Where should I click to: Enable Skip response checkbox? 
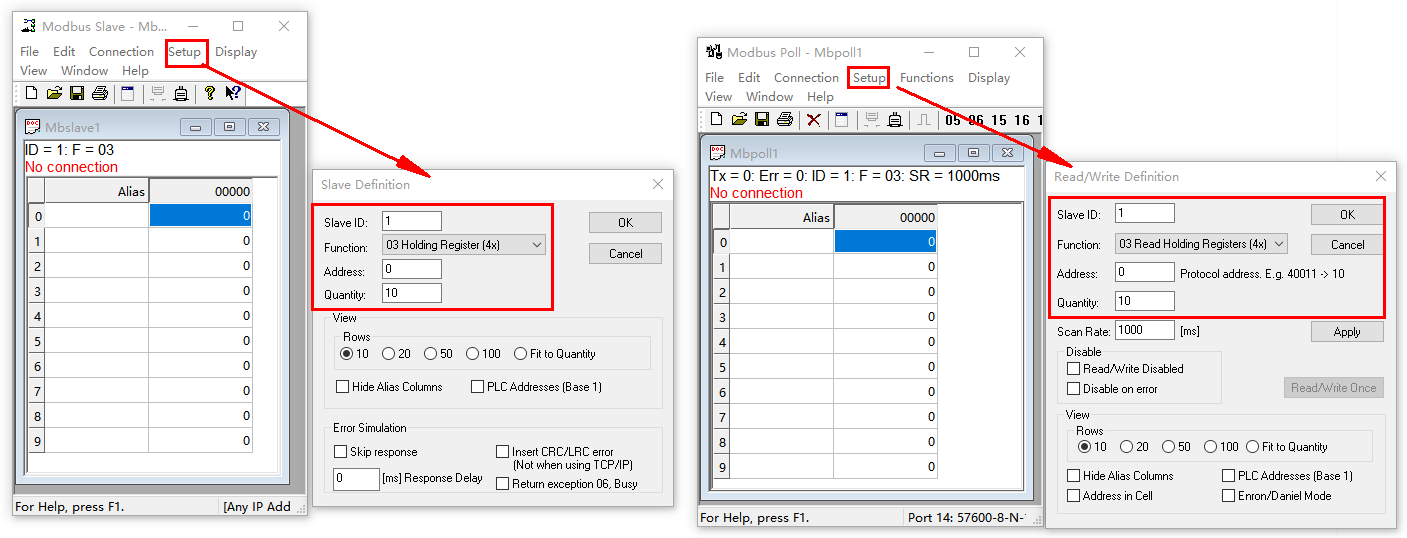pyautogui.click(x=341, y=452)
